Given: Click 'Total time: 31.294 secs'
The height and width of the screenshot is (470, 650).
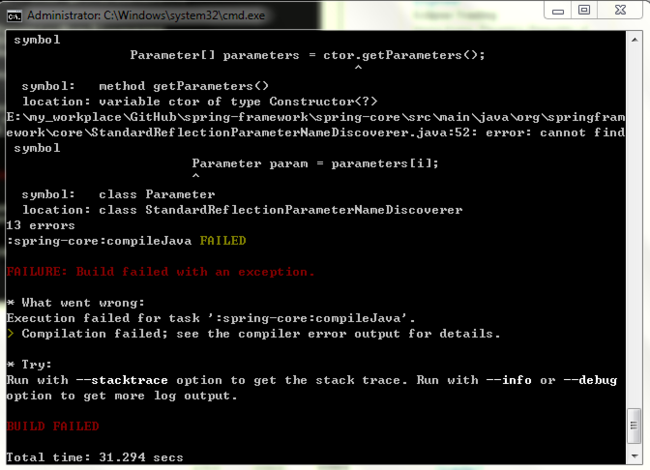Looking at the screenshot, I should click(x=95, y=457).
